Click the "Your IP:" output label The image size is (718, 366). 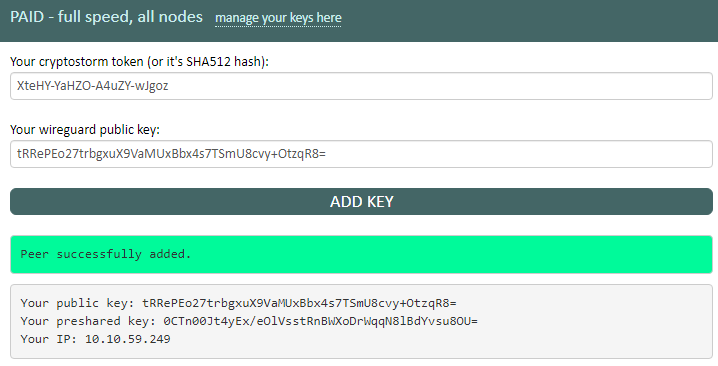pos(49,339)
